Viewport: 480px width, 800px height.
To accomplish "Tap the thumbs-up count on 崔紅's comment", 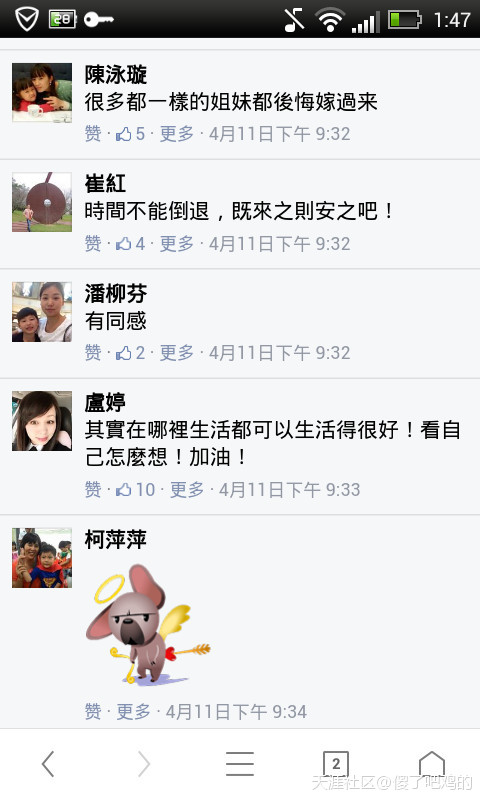I will [x=131, y=244].
